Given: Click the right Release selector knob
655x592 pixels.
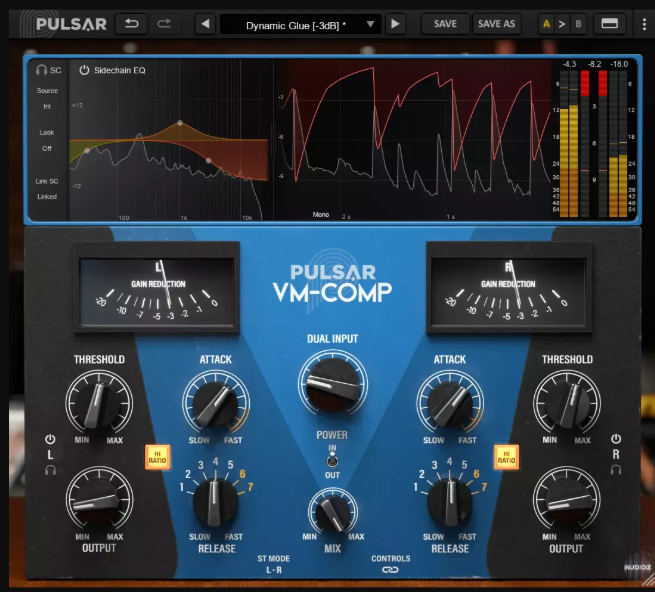Looking at the screenshot, I should 450,502.
